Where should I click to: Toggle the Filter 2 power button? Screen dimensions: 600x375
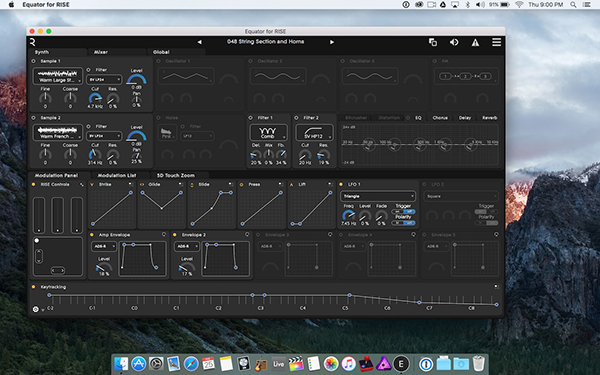(x=297, y=118)
